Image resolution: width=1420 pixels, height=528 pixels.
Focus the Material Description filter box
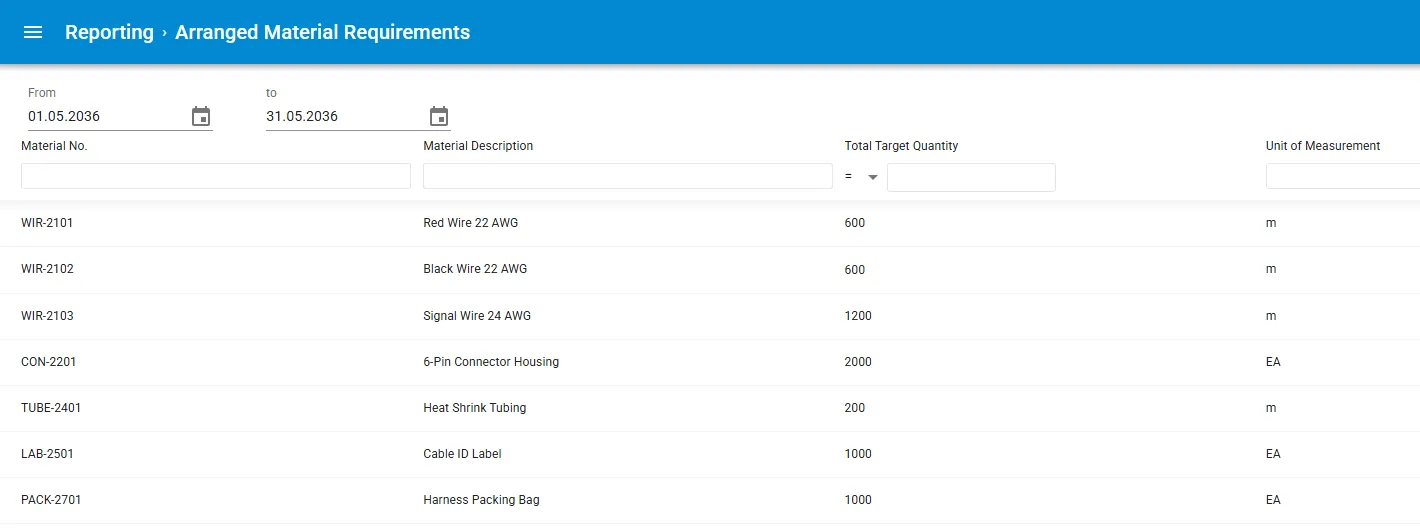(628, 176)
